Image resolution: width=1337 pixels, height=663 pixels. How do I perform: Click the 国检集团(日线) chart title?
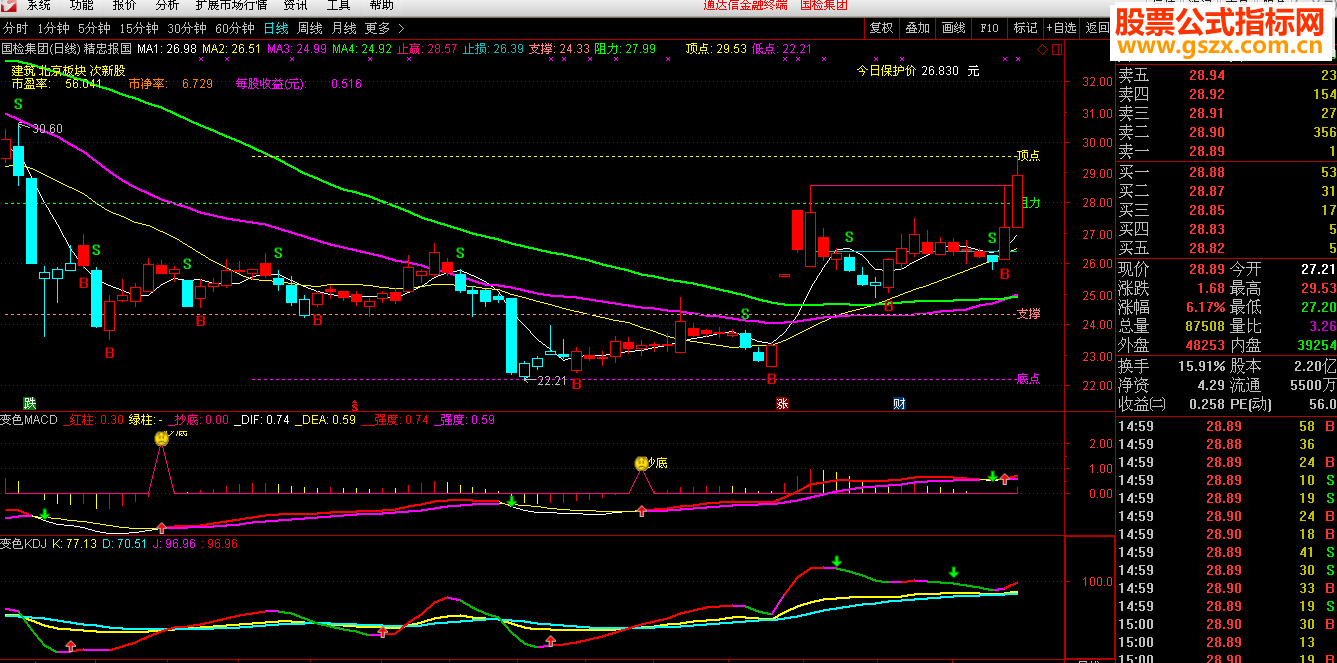pyautogui.click(x=41, y=49)
